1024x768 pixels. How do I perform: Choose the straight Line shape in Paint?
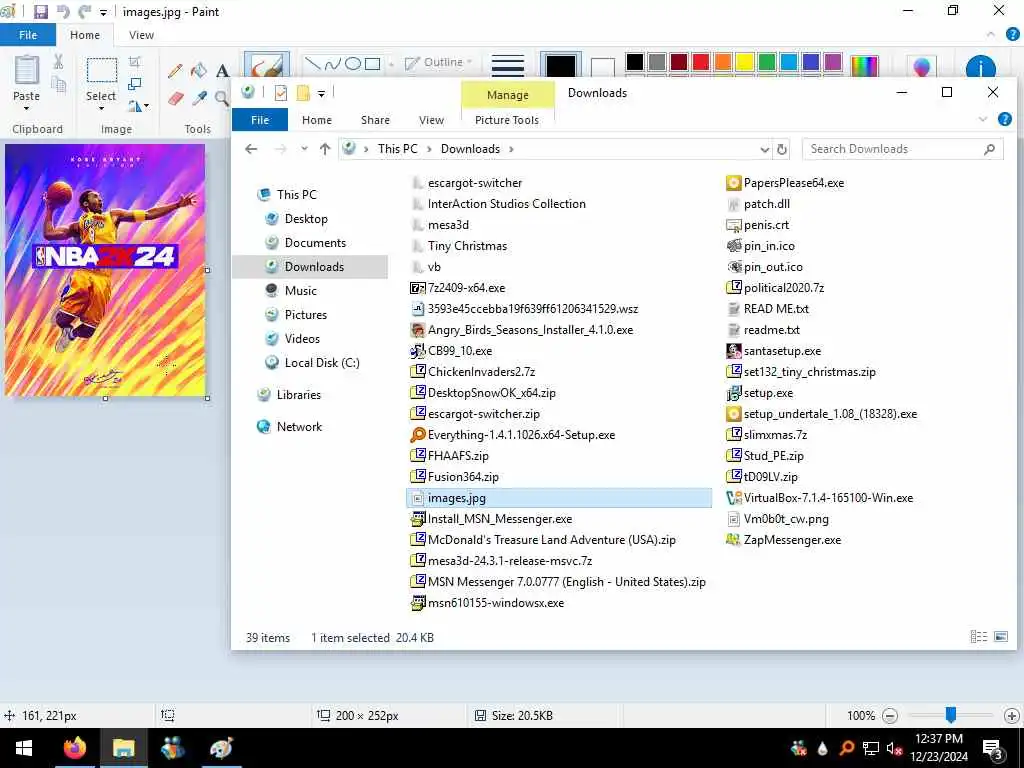tap(313, 63)
